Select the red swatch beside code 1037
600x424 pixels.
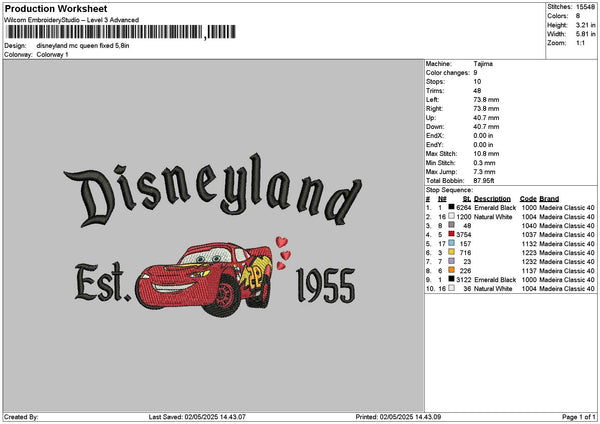click(452, 234)
